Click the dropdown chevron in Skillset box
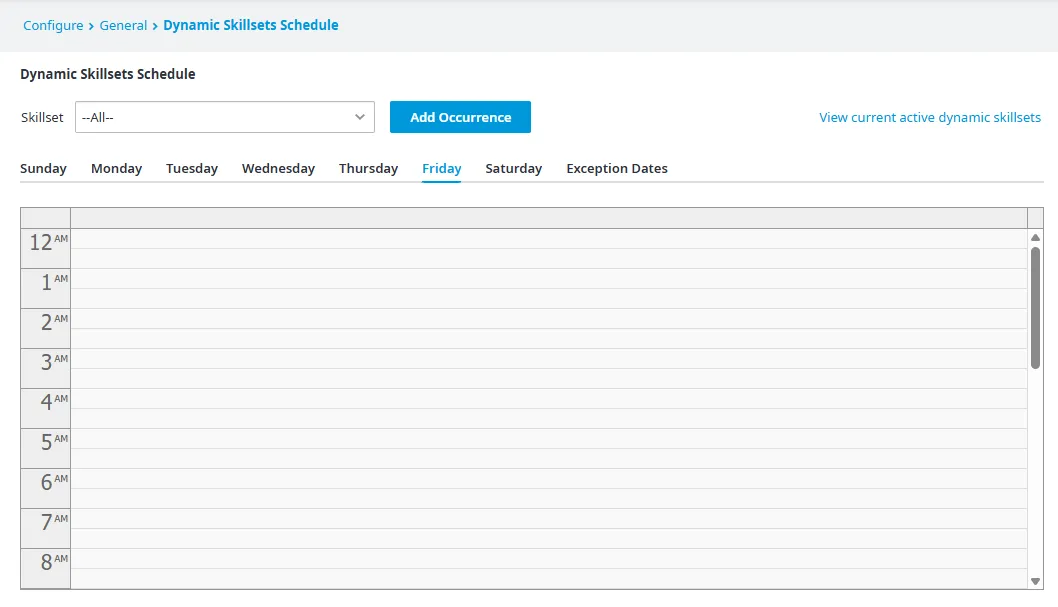This screenshot has height=607, width=1058. tap(360, 117)
